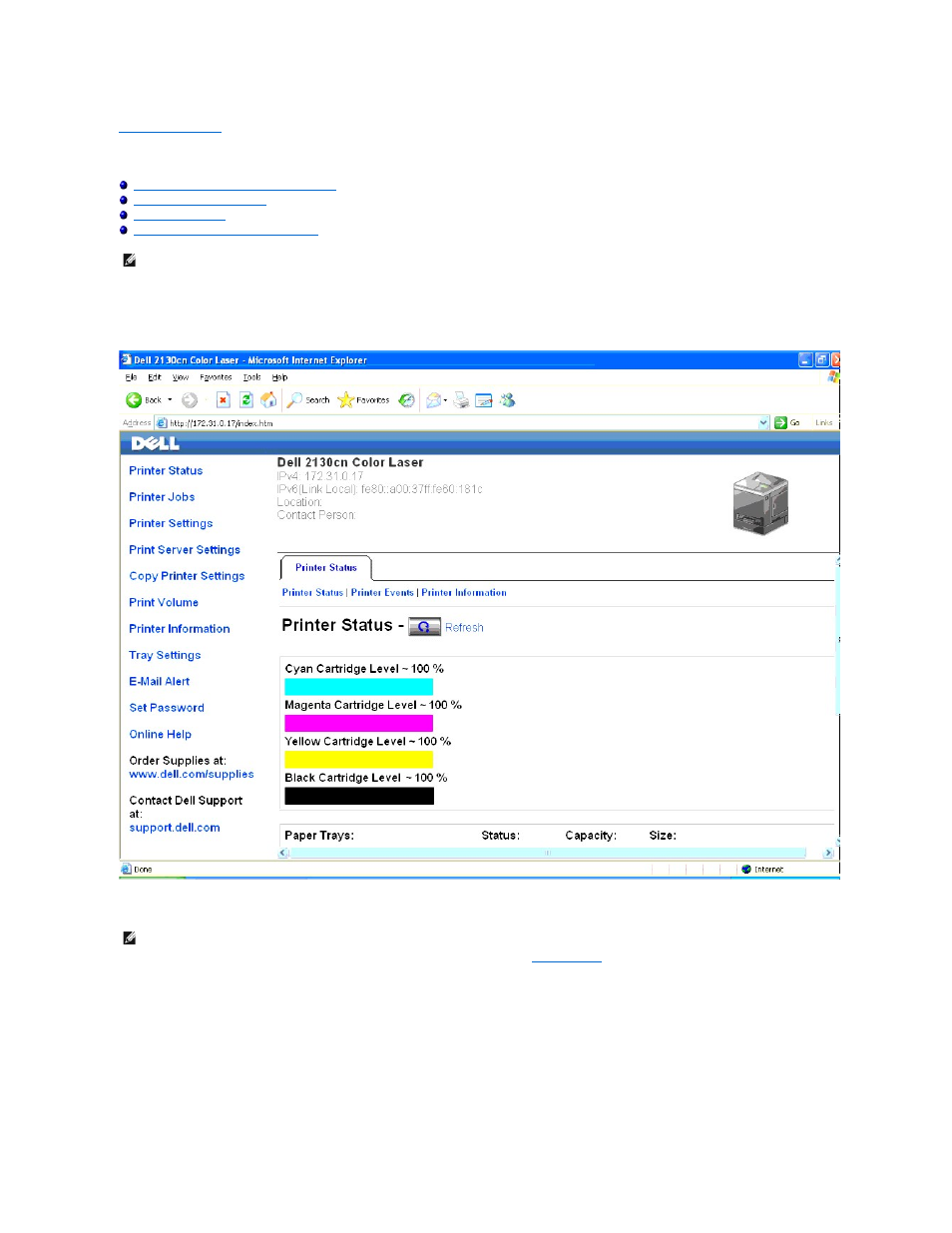952x1233 pixels.
Task: Click the black cartridge level bar
Action: [x=359, y=796]
